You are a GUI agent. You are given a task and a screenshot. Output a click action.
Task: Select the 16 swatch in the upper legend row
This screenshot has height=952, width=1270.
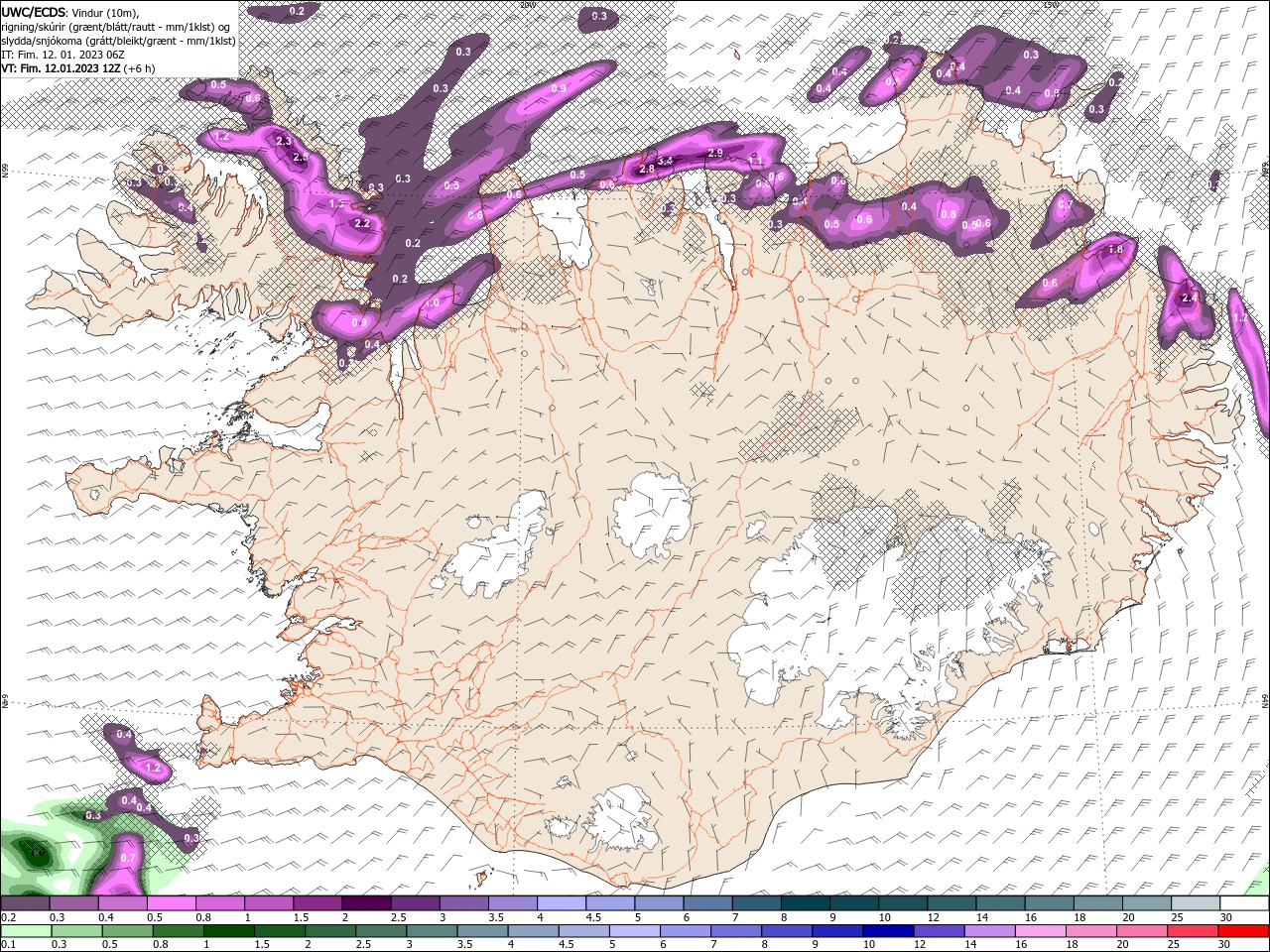[1049, 903]
